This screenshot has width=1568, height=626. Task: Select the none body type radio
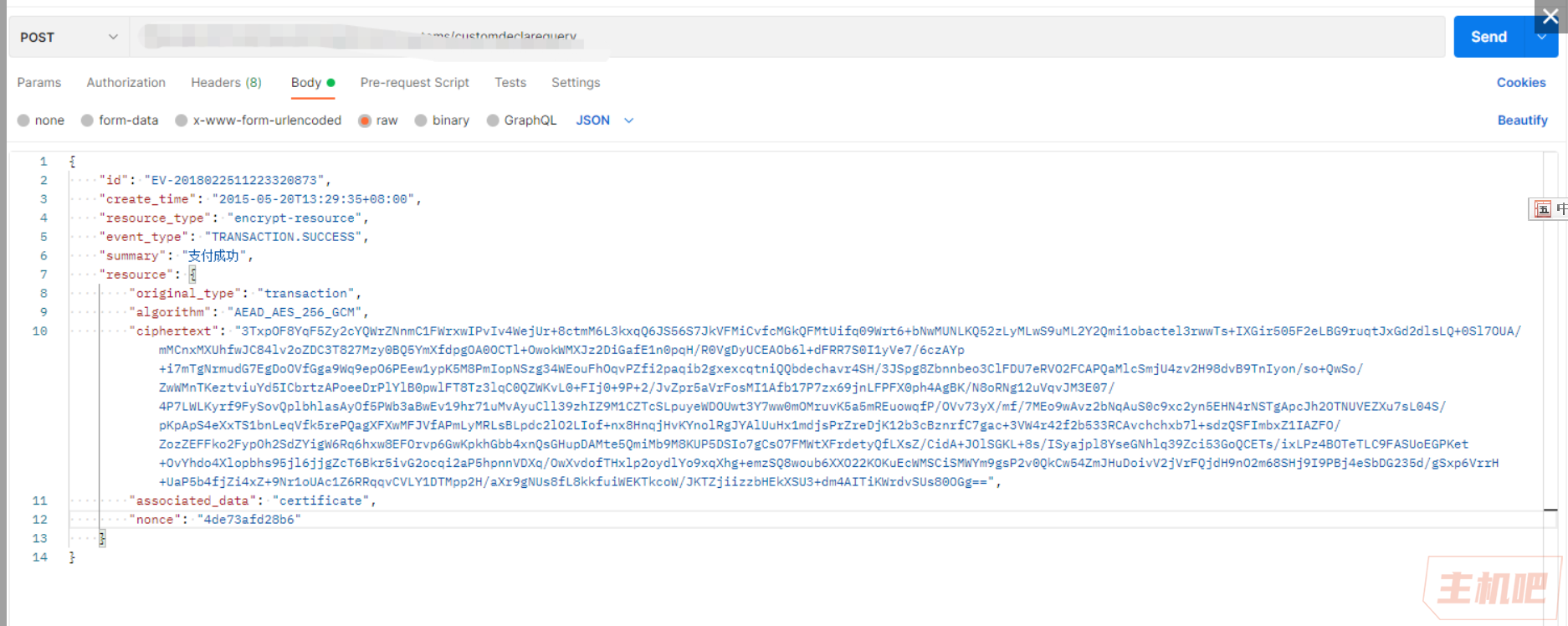click(23, 121)
